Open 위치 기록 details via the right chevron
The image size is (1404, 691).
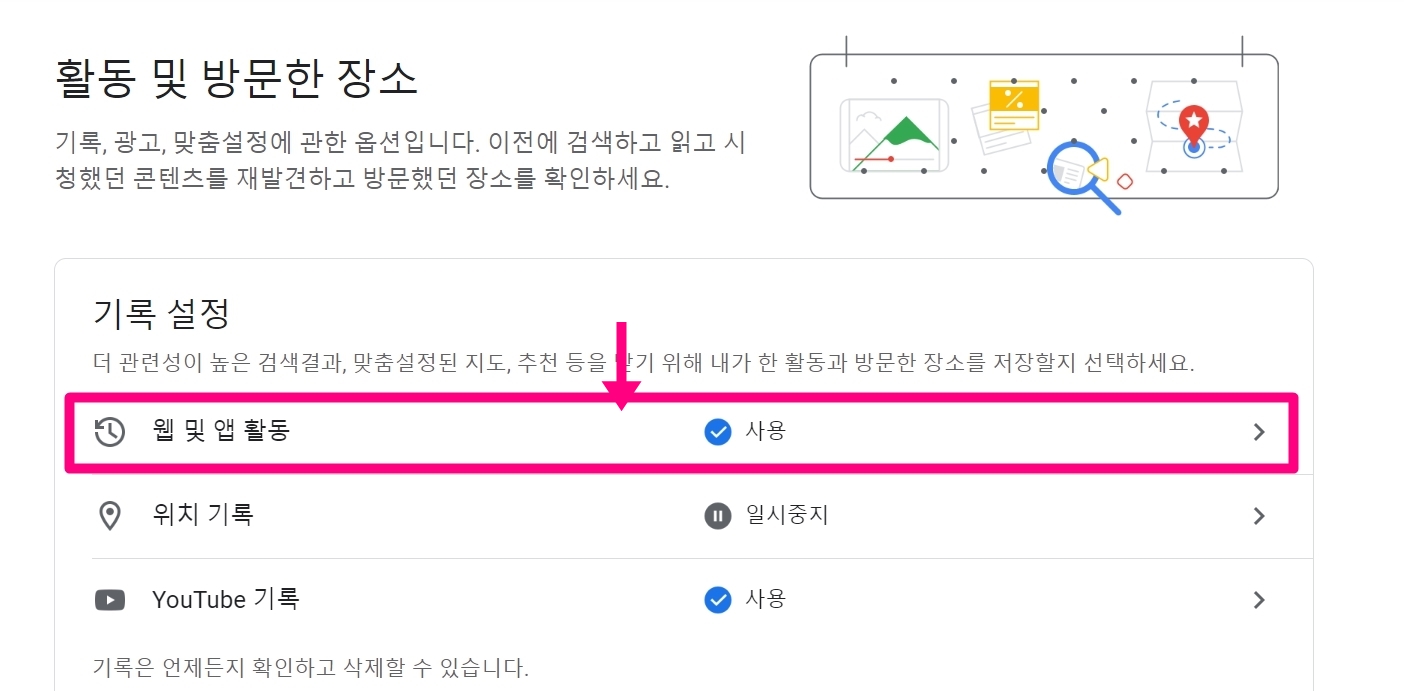point(1259,516)
